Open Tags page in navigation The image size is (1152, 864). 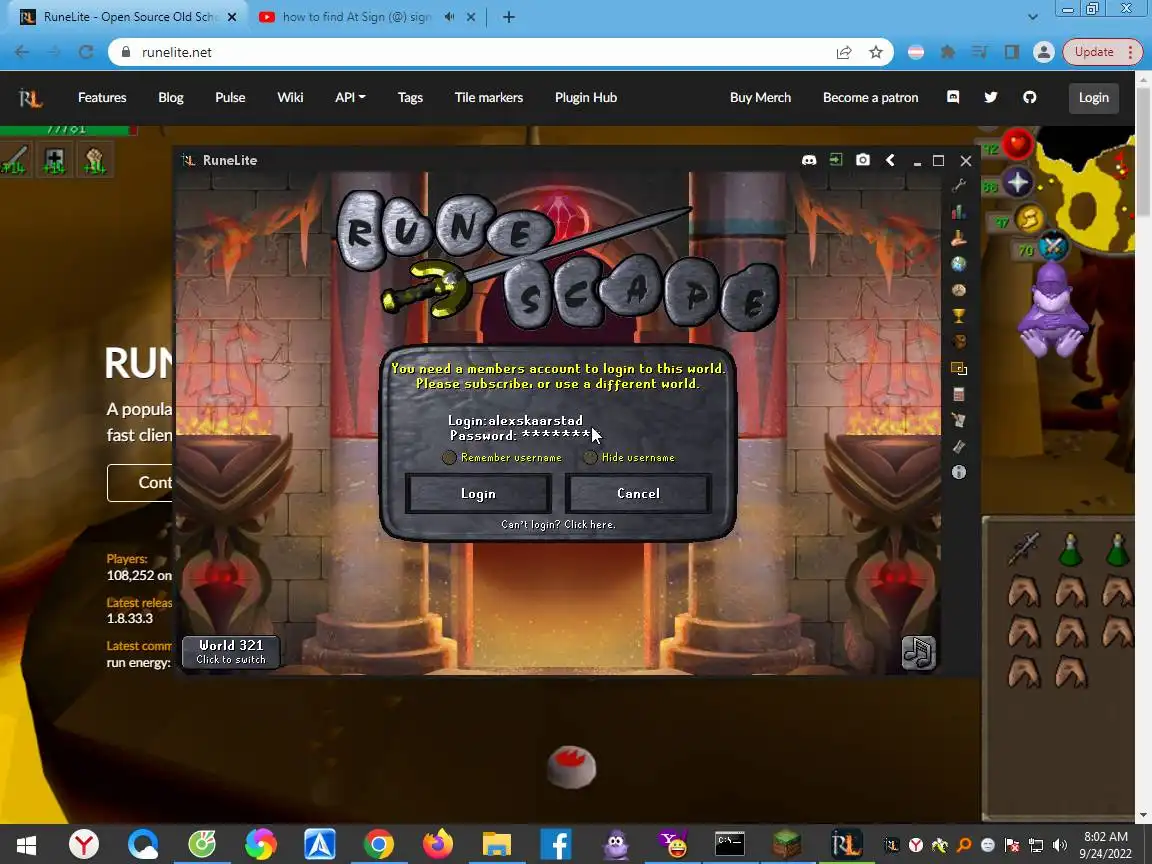[x=410, y=98]
